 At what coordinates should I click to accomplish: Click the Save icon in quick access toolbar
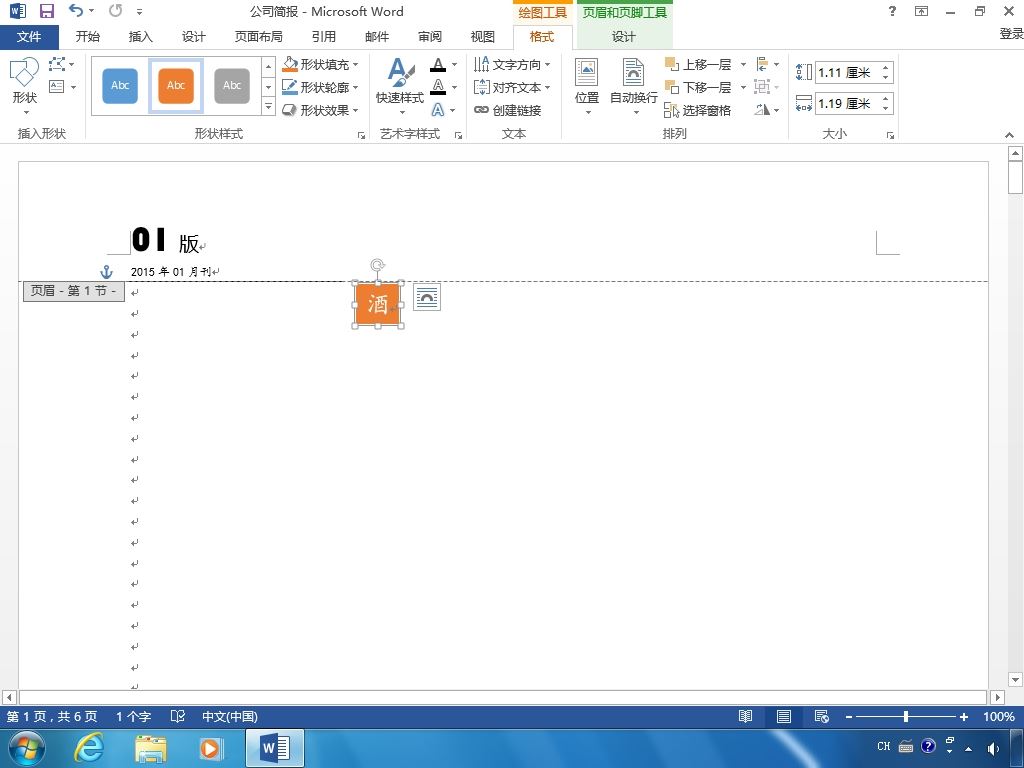pos(46,11)
